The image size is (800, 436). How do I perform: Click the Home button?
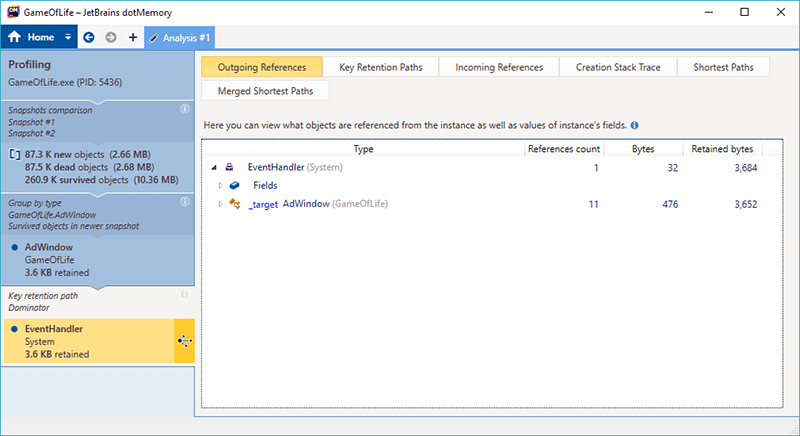(31, 37)
